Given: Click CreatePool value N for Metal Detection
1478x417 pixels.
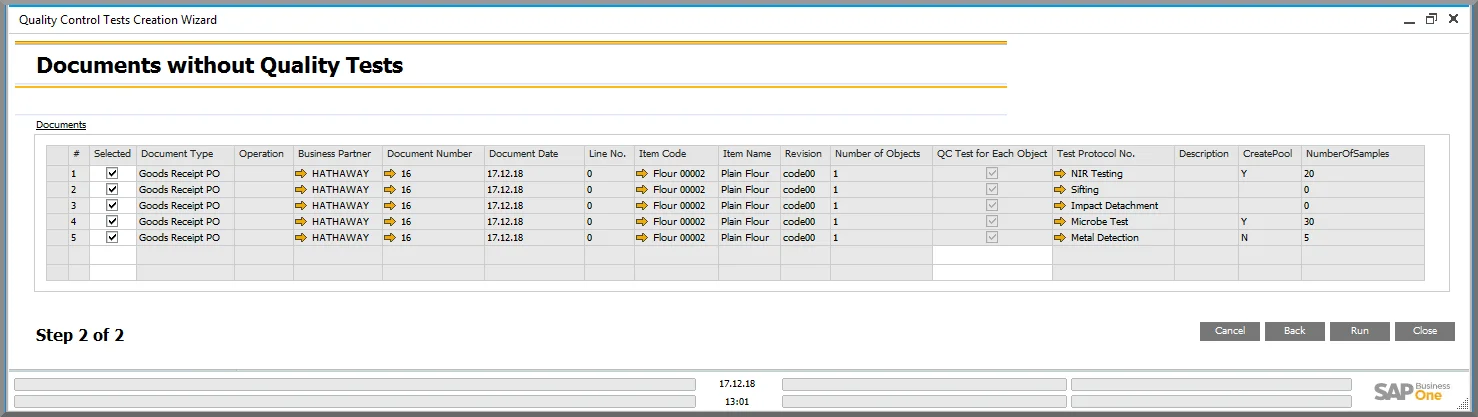Looking at the screenshot, I should (x=1270, y=237).
